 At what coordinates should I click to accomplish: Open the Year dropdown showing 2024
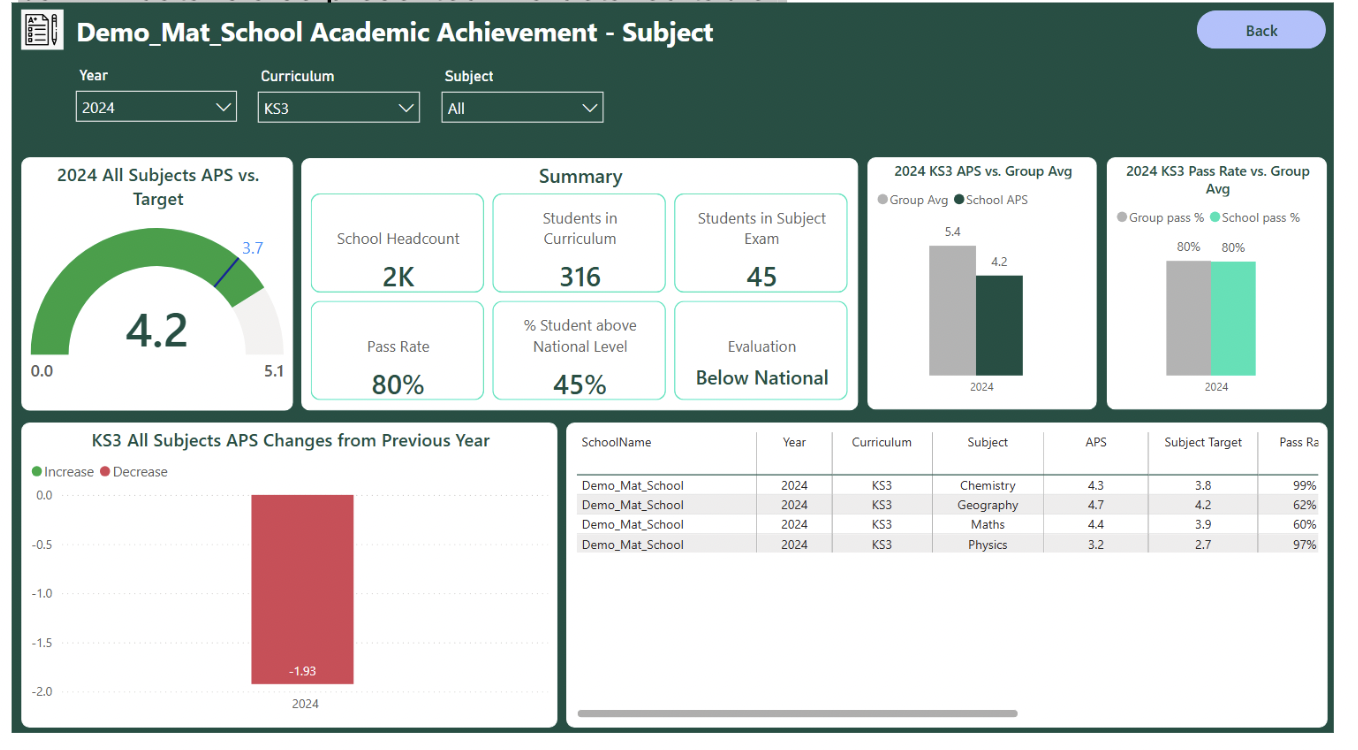coord(156,107)
